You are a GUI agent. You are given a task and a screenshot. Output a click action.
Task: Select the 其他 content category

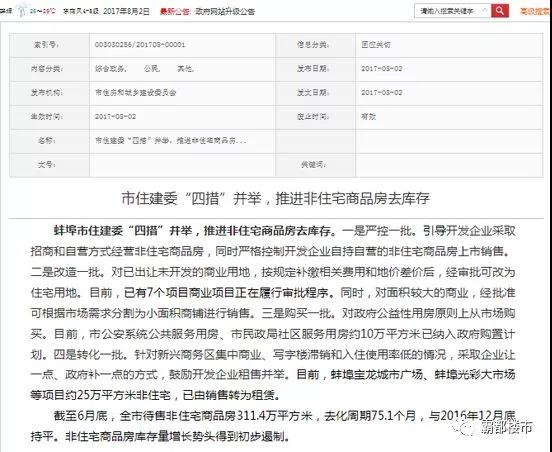coord(185,69)
